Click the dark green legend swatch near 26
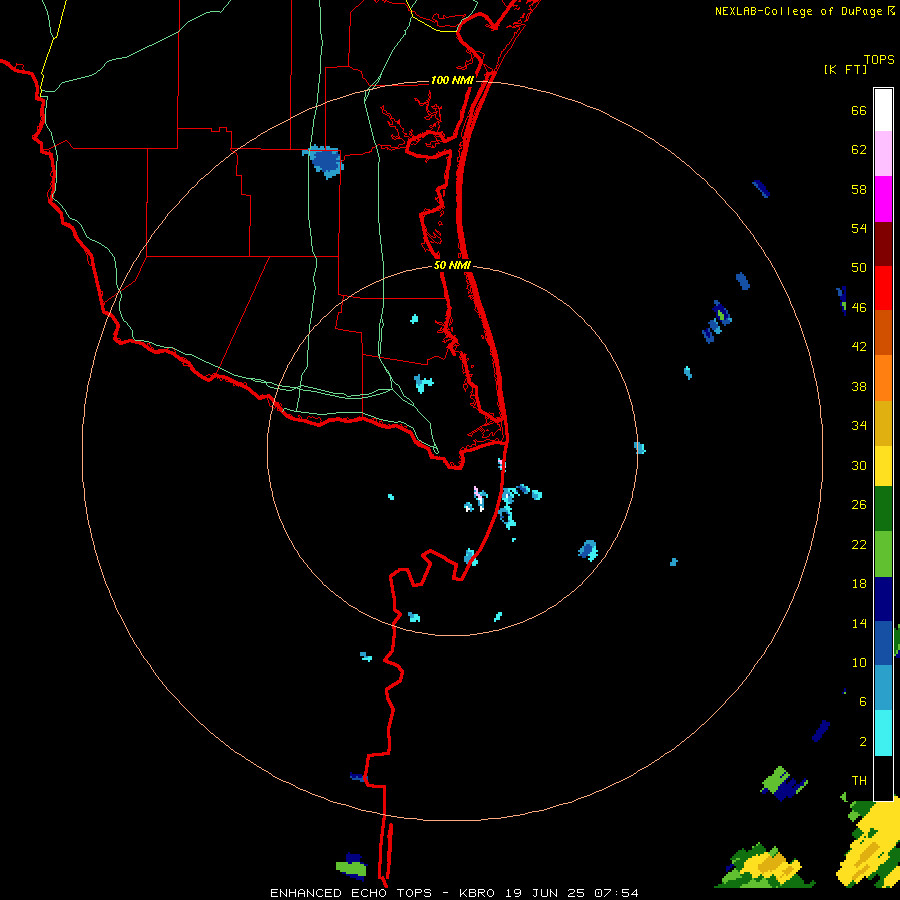Viewport: 900px width, 900px height. [883, 509]
